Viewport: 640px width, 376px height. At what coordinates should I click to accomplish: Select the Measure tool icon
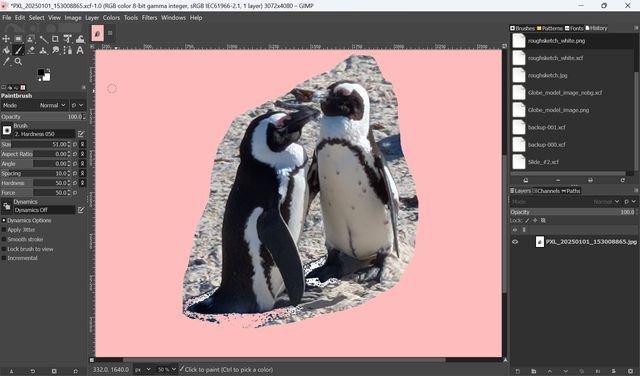[43, 39]
